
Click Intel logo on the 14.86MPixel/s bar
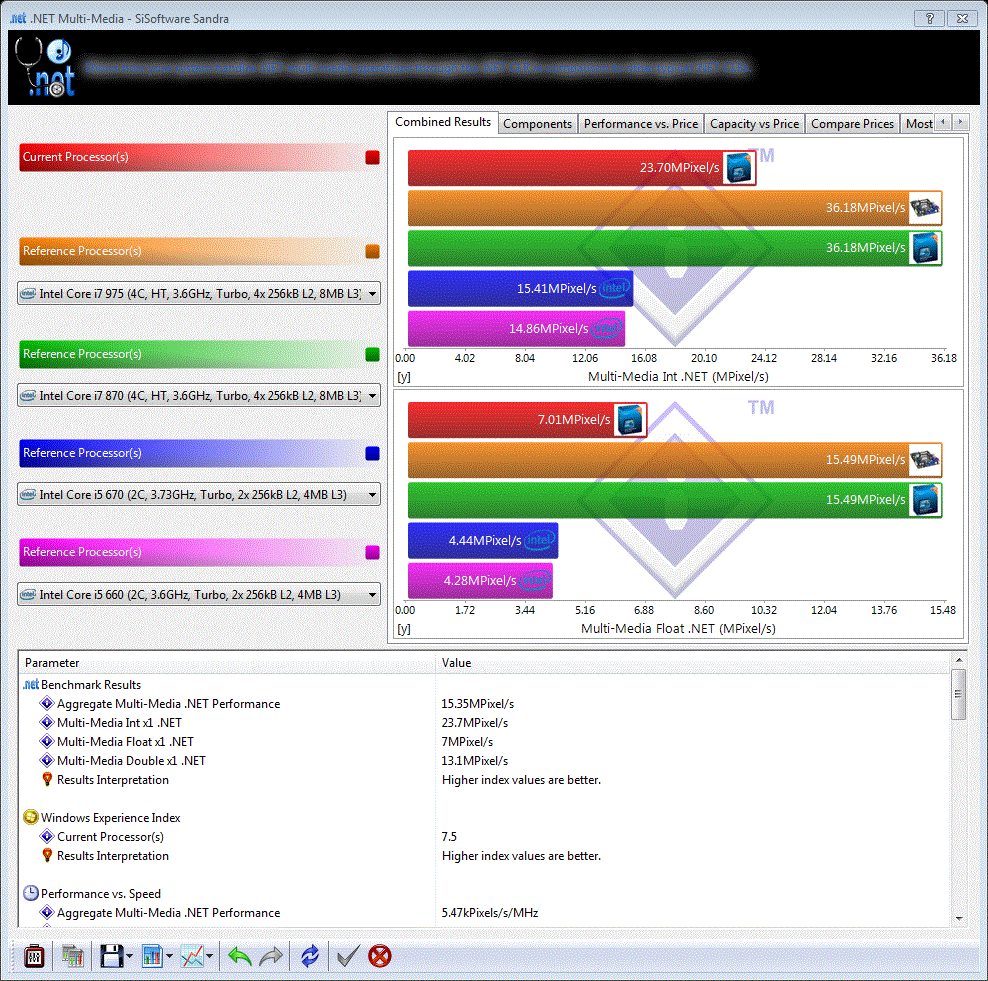607,328
